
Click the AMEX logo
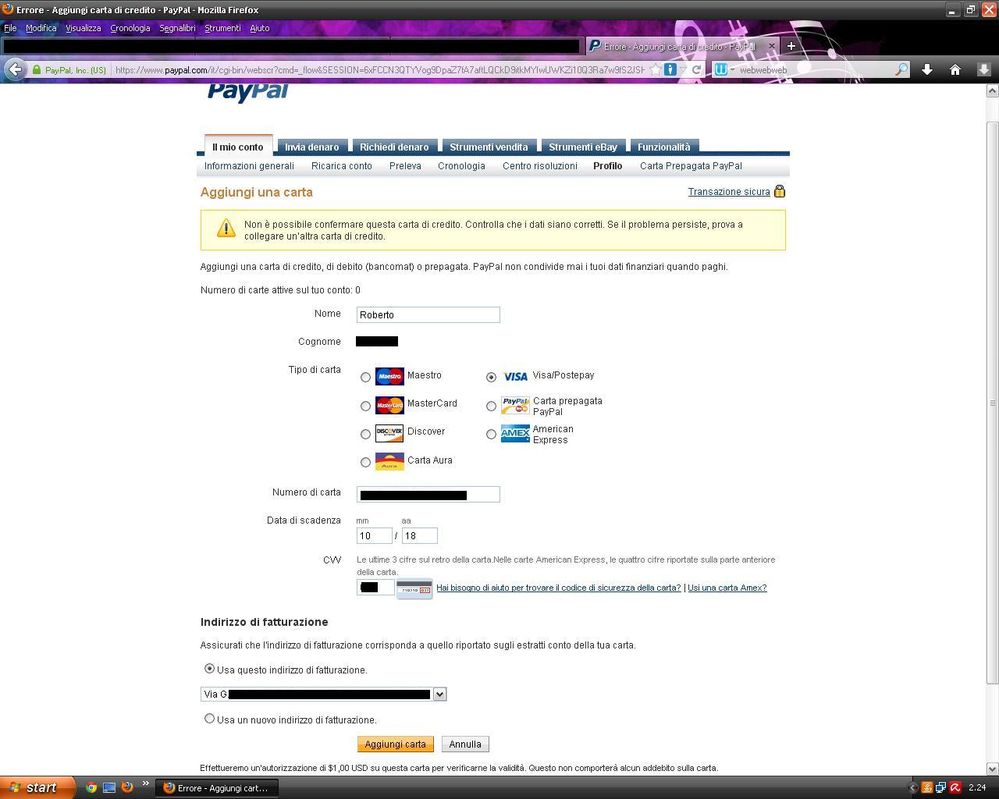pos(515,433)
